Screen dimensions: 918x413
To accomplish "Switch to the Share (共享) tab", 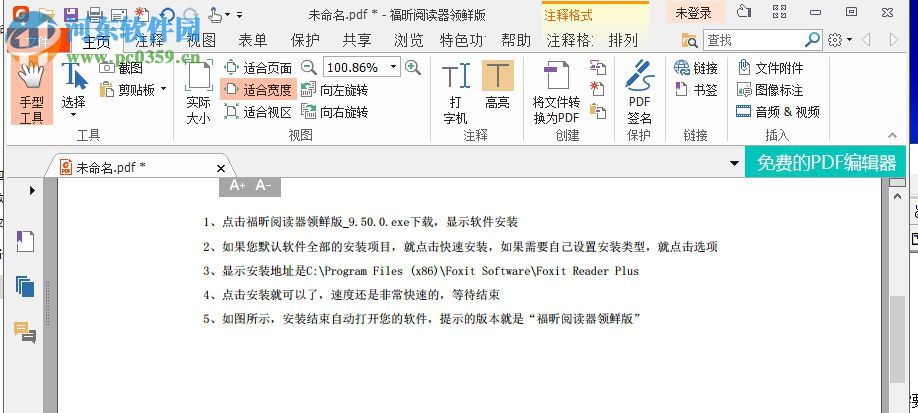I will point(357,40).
